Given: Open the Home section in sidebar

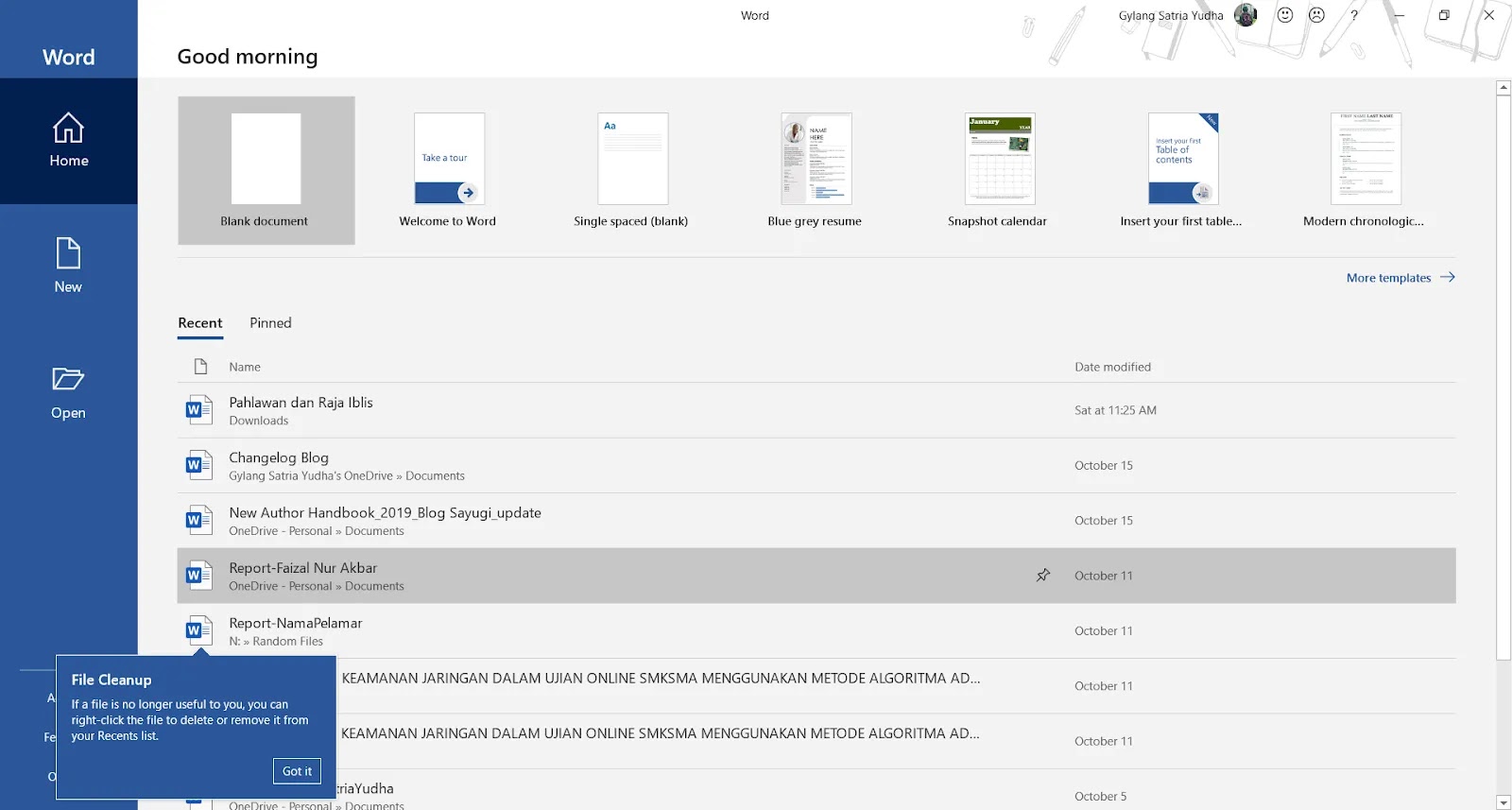Looking at the screenshot, I should (68, 141).
